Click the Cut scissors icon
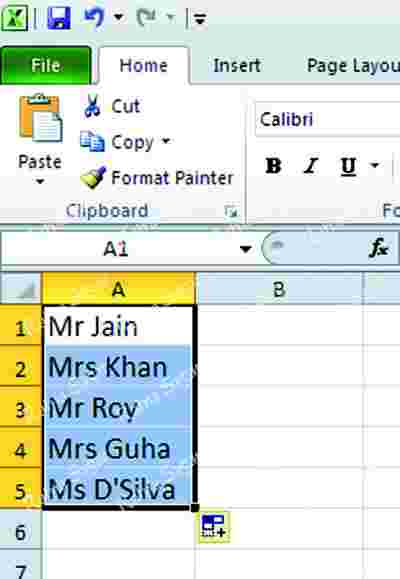 [x=92, y=106]
